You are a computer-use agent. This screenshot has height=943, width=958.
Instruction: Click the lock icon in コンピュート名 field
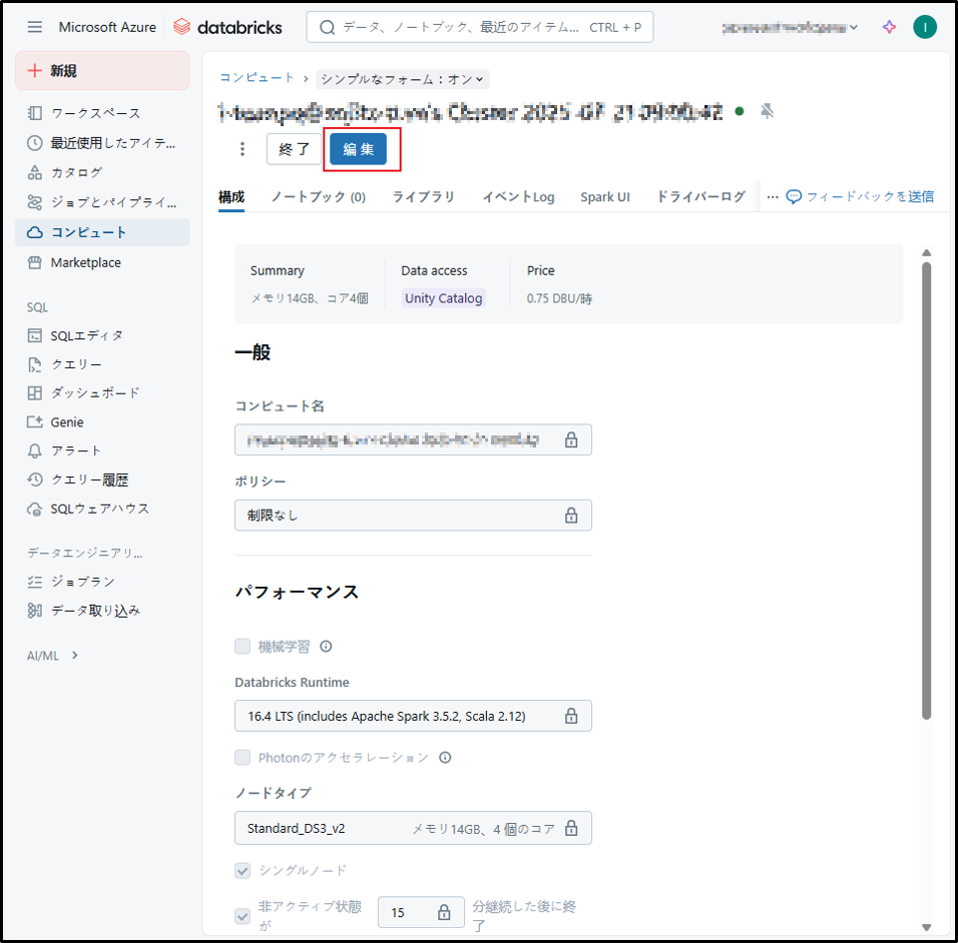tap(571, 439)
